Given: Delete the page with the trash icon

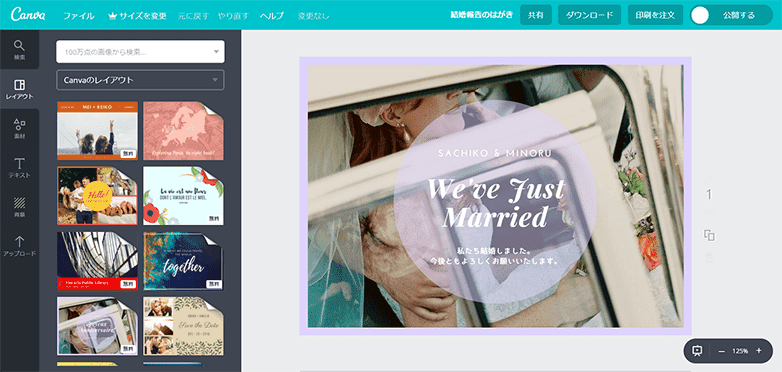Looking at the screenshot, I should 709,258.
